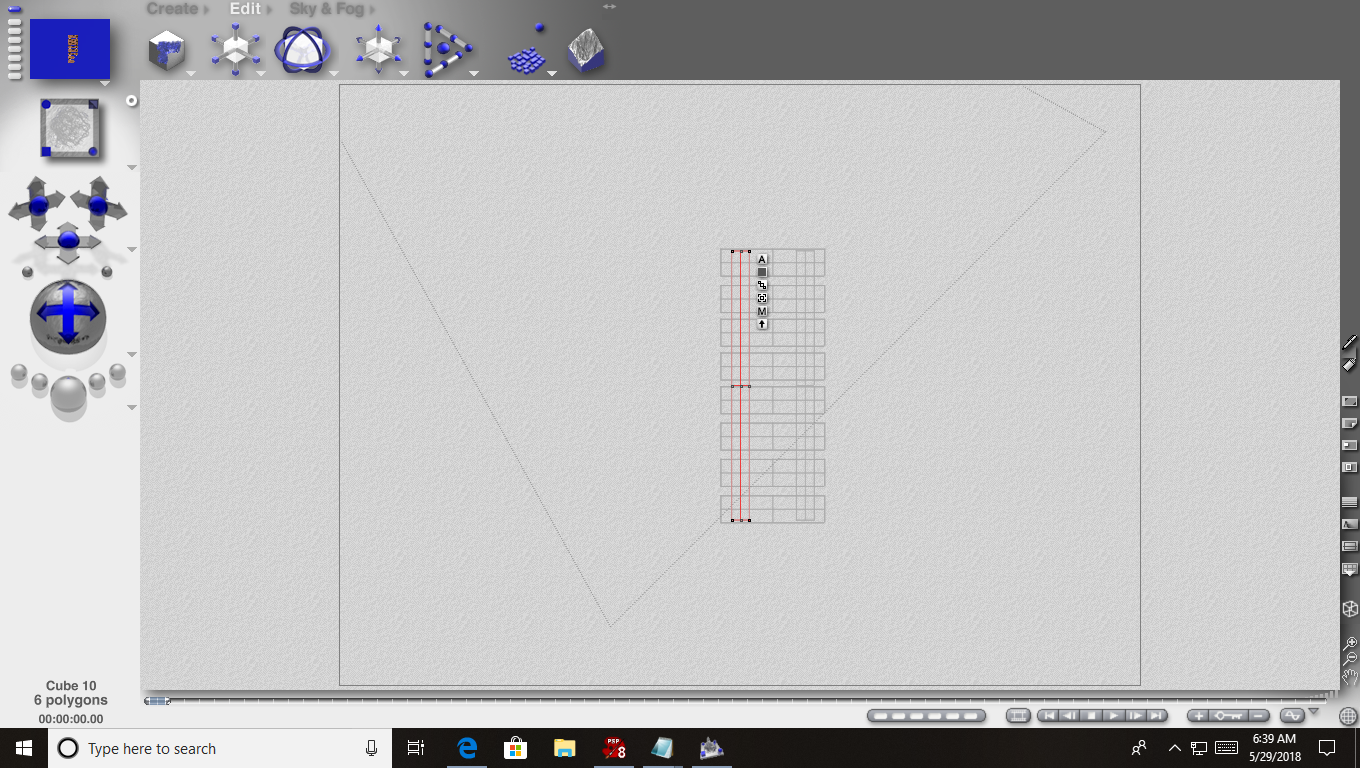
Task: Select the Align tool triangle icon
Action: tap(446, 50)
